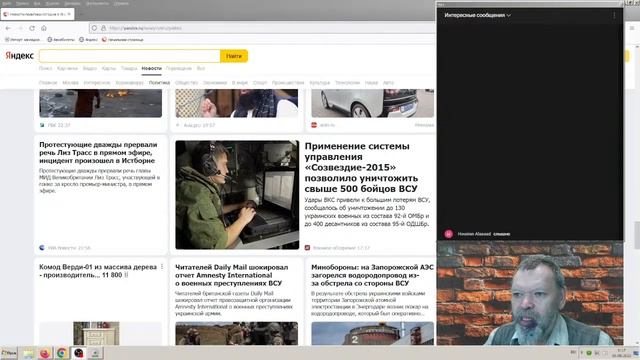
Task: Open the Авто news category
Action: pyautogui.click(x=388, y=83)
